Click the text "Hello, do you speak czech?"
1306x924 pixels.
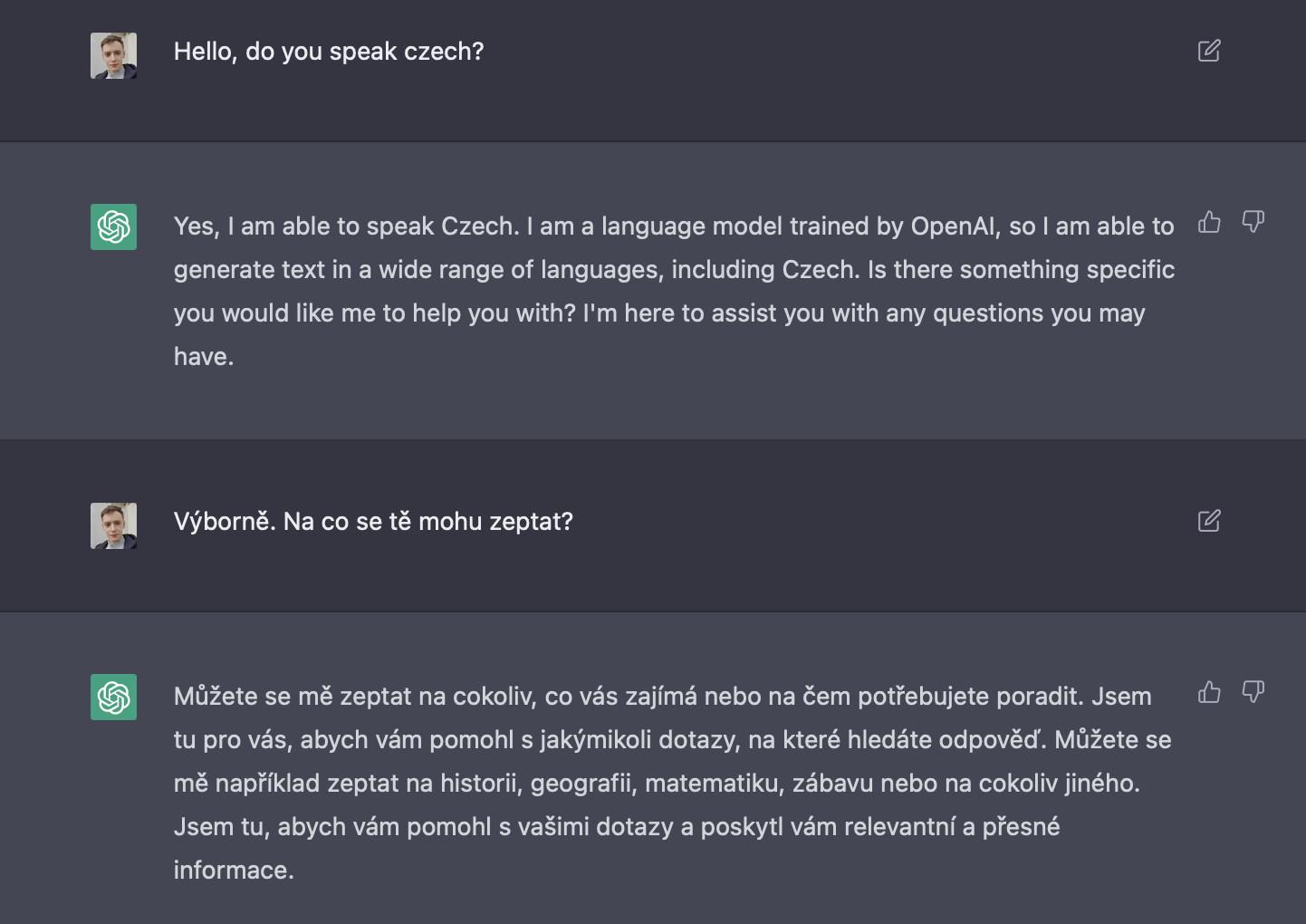pyautogui.click(x=329, y=52)
